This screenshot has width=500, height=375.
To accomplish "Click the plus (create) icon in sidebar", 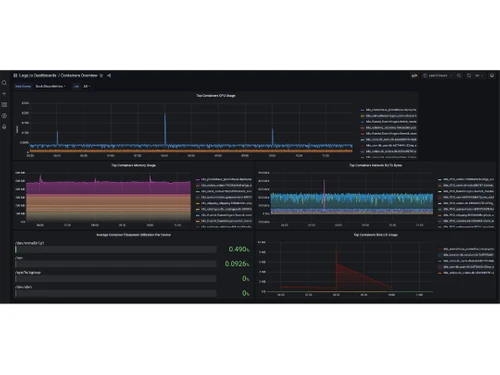I will coord(4,94).
